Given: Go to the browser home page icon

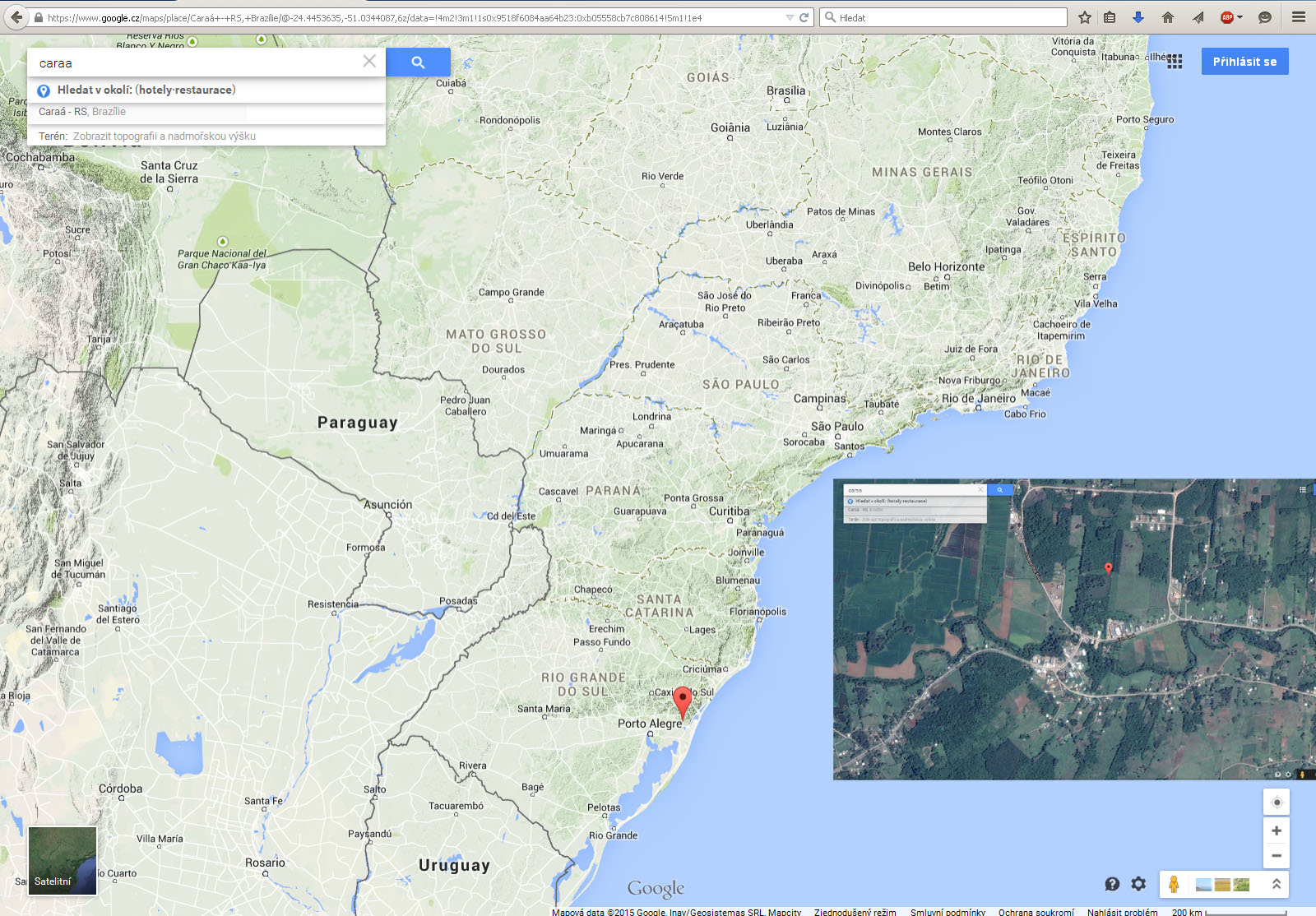Looking at the screenshot, I should [x=1168, y=17].
